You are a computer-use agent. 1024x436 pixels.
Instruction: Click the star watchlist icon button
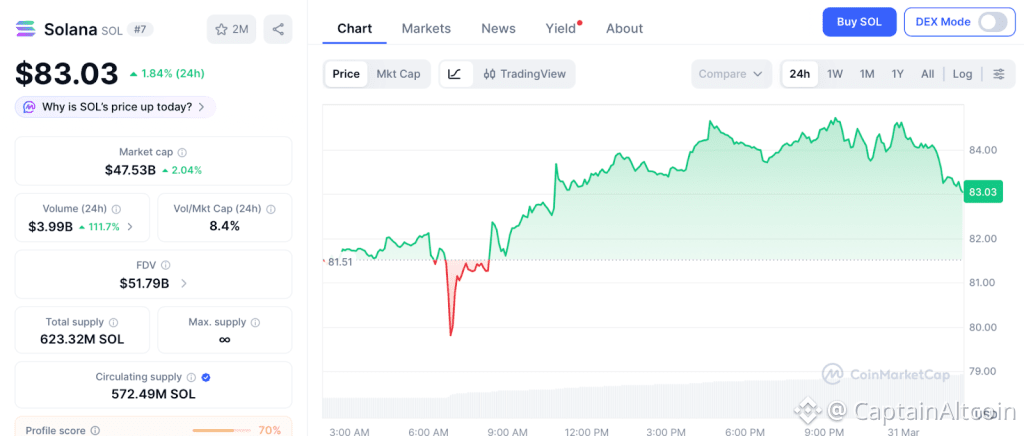pyautogui.click(x=231, y=29)
